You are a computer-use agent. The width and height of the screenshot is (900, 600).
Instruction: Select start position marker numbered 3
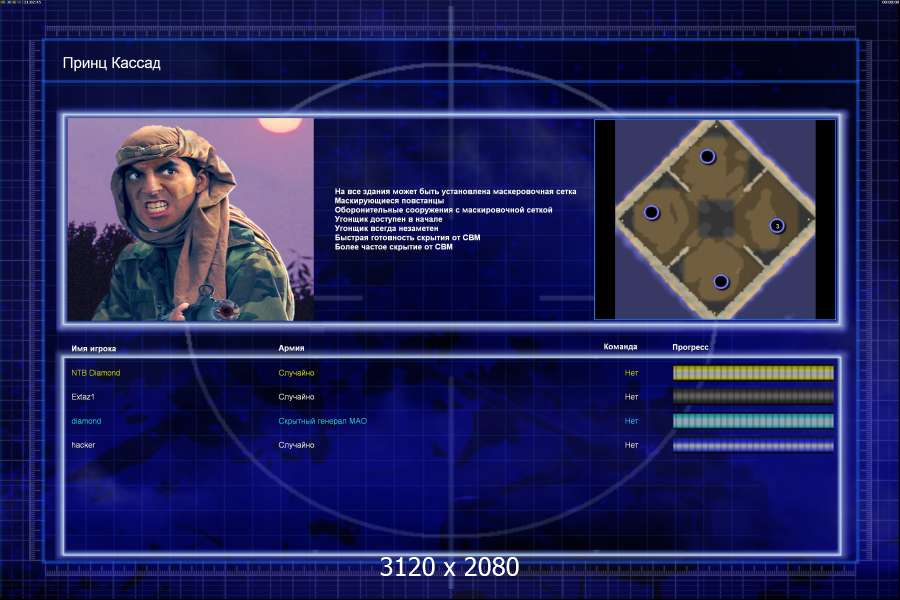[777, 226]
